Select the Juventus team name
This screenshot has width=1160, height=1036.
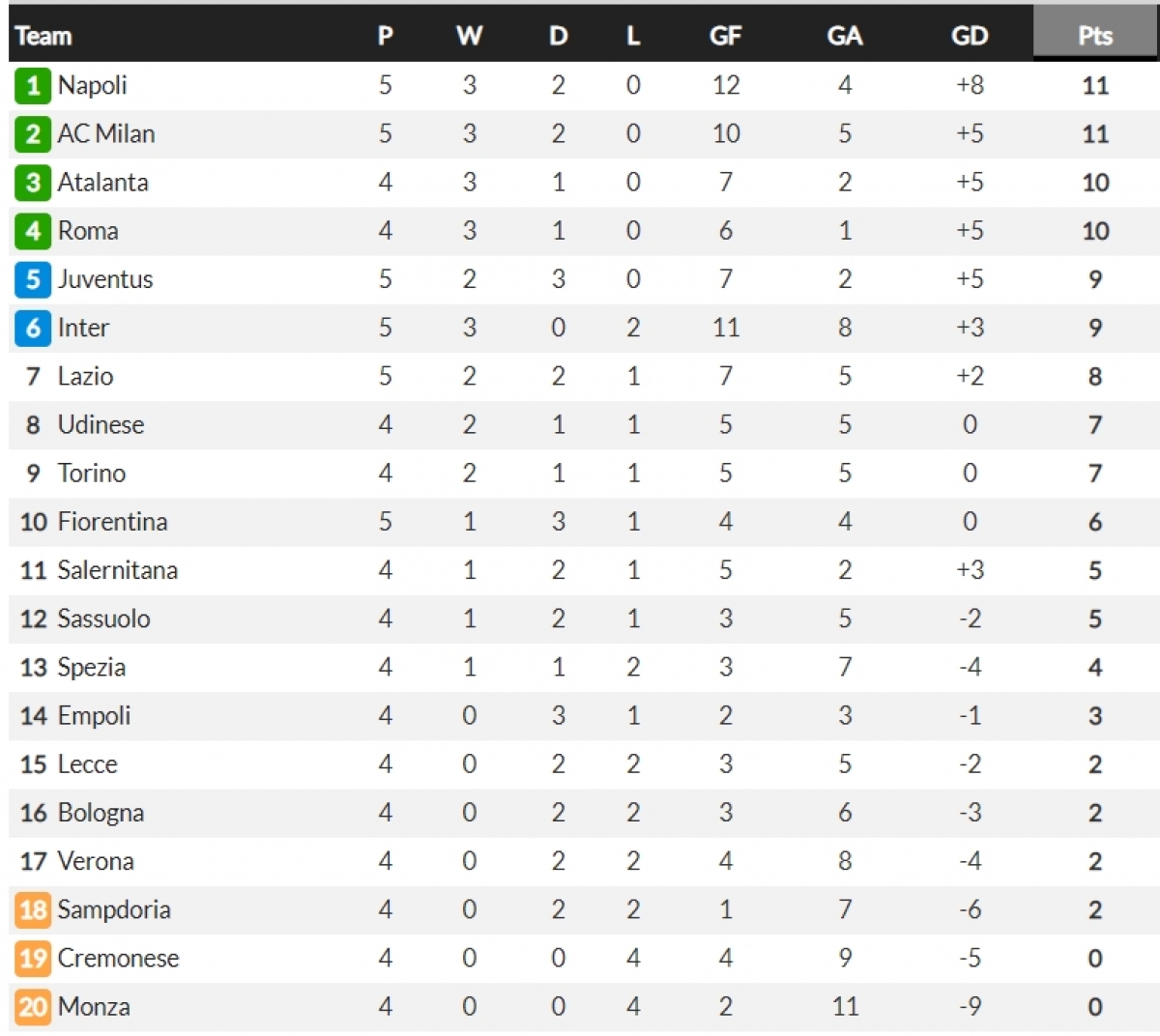click(105, 279)
